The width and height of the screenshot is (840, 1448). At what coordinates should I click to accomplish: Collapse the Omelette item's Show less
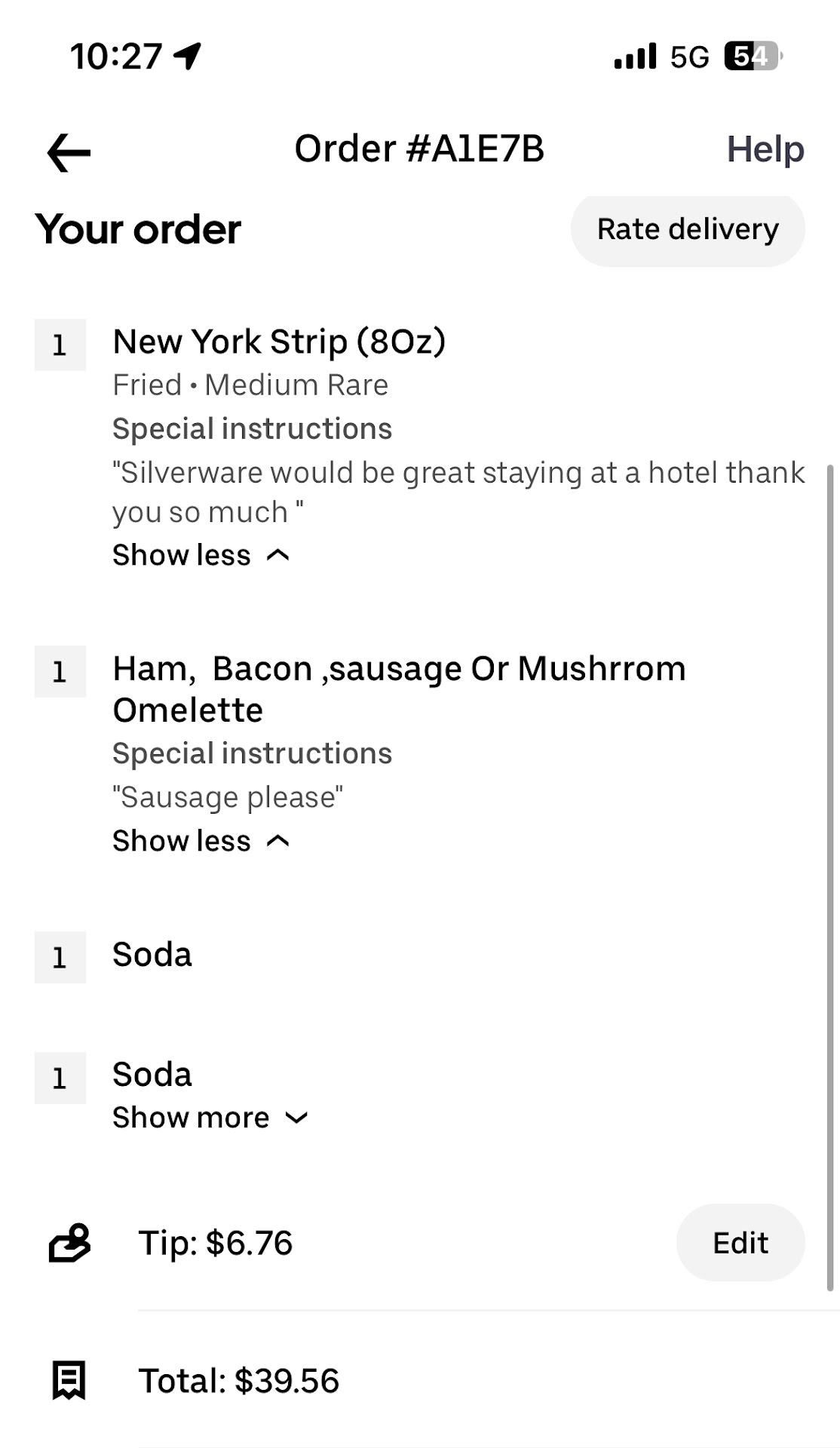coord(201,841)
